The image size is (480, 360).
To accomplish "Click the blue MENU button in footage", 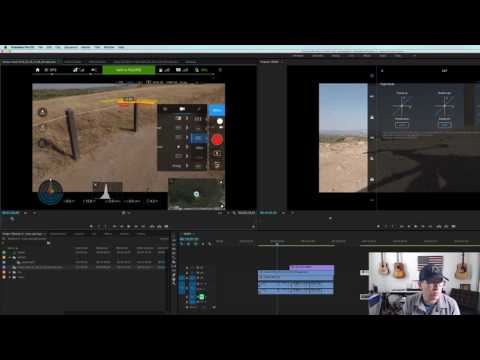I will pyautogui.click(x=216, y=110).
